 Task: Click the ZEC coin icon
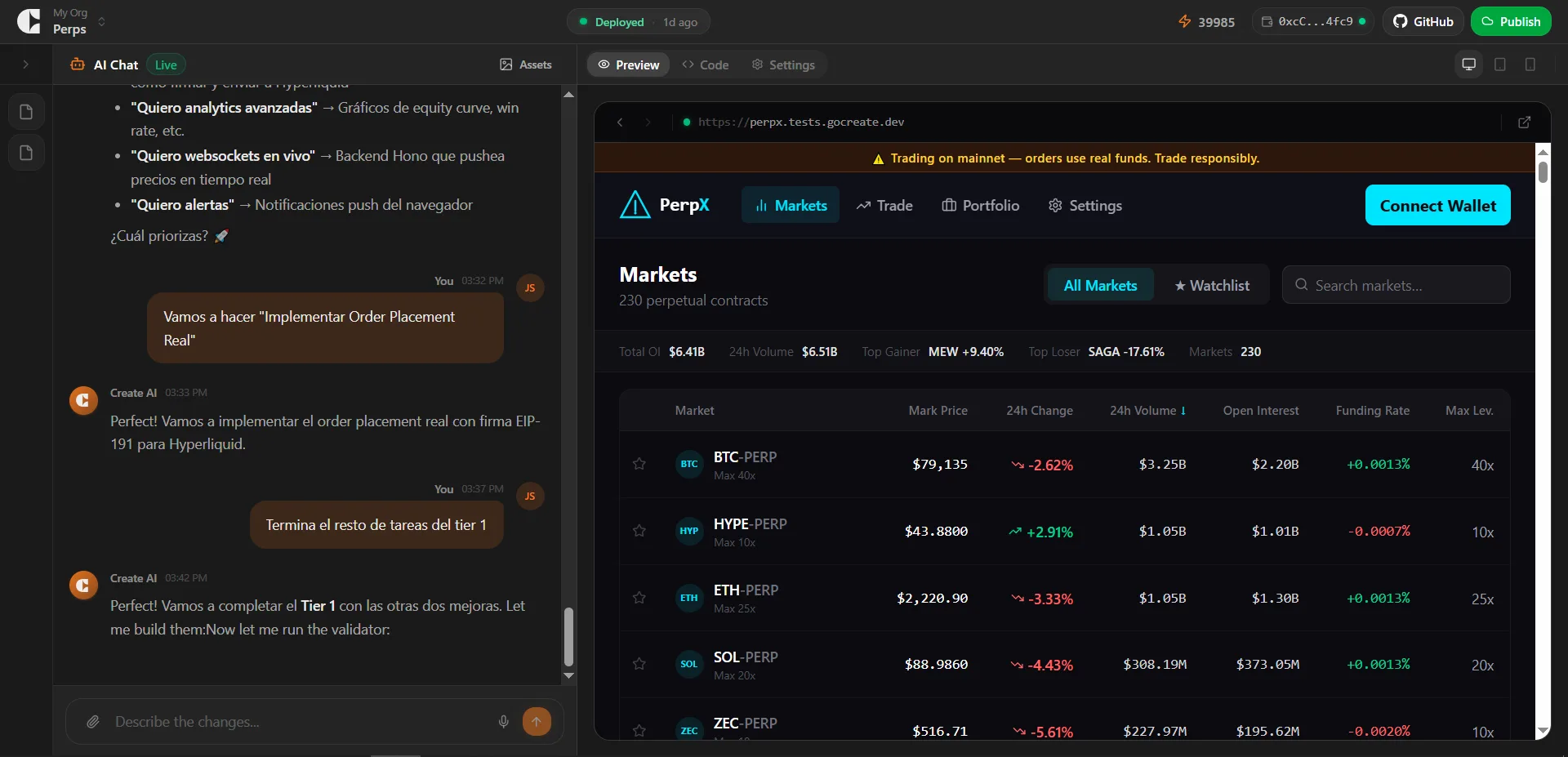(689, 730)
